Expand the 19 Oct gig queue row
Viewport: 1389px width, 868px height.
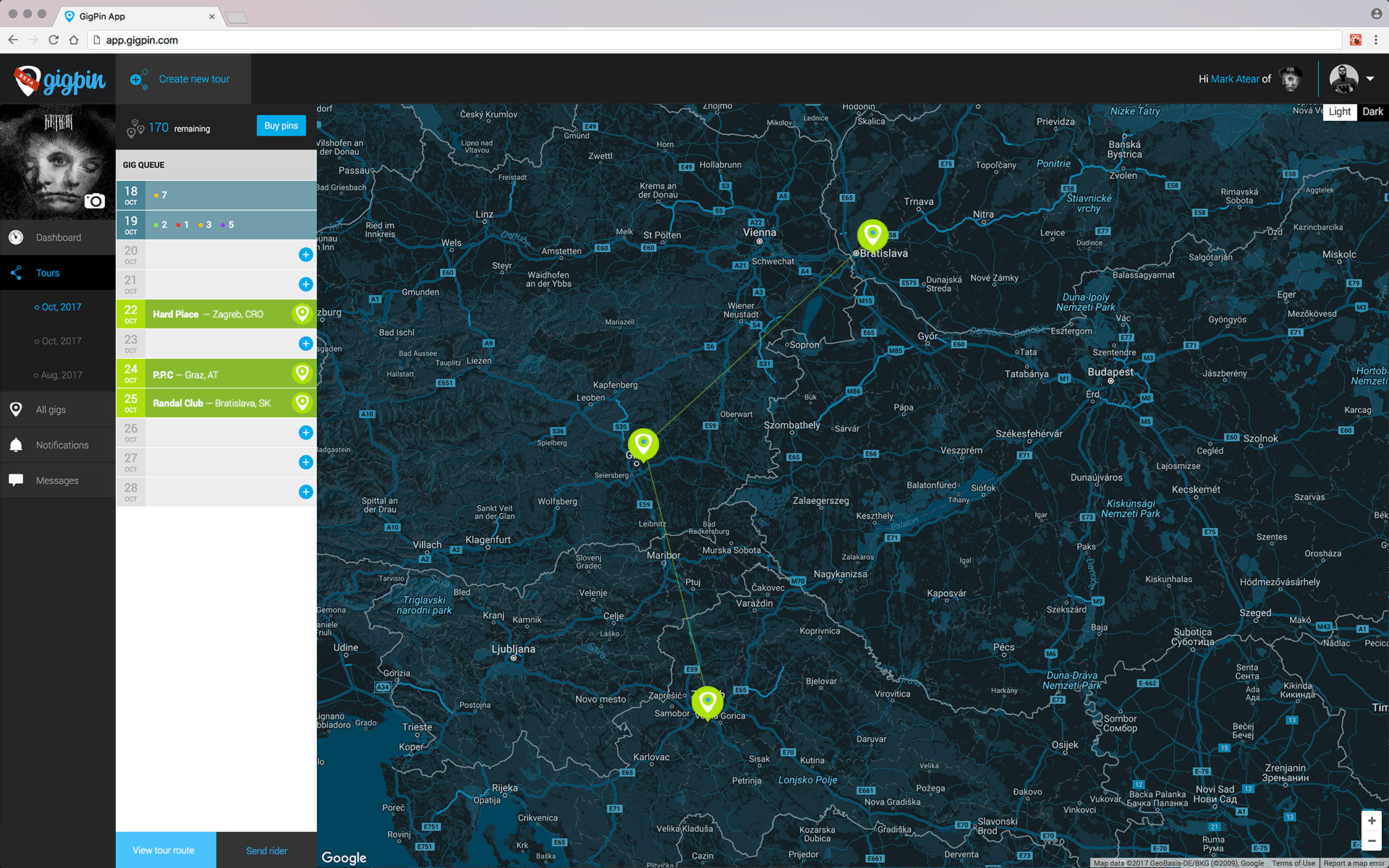(x=216, y=225)
